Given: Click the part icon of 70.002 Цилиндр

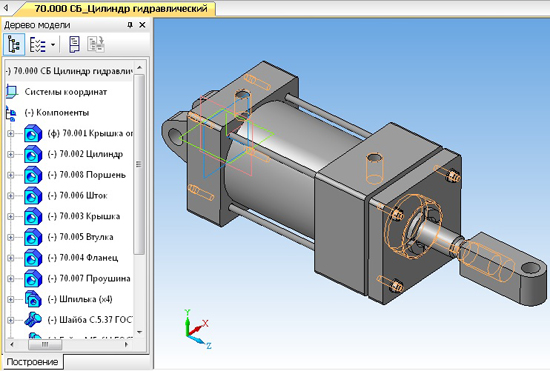Looking at the screenshot, I should pos(33,154).
